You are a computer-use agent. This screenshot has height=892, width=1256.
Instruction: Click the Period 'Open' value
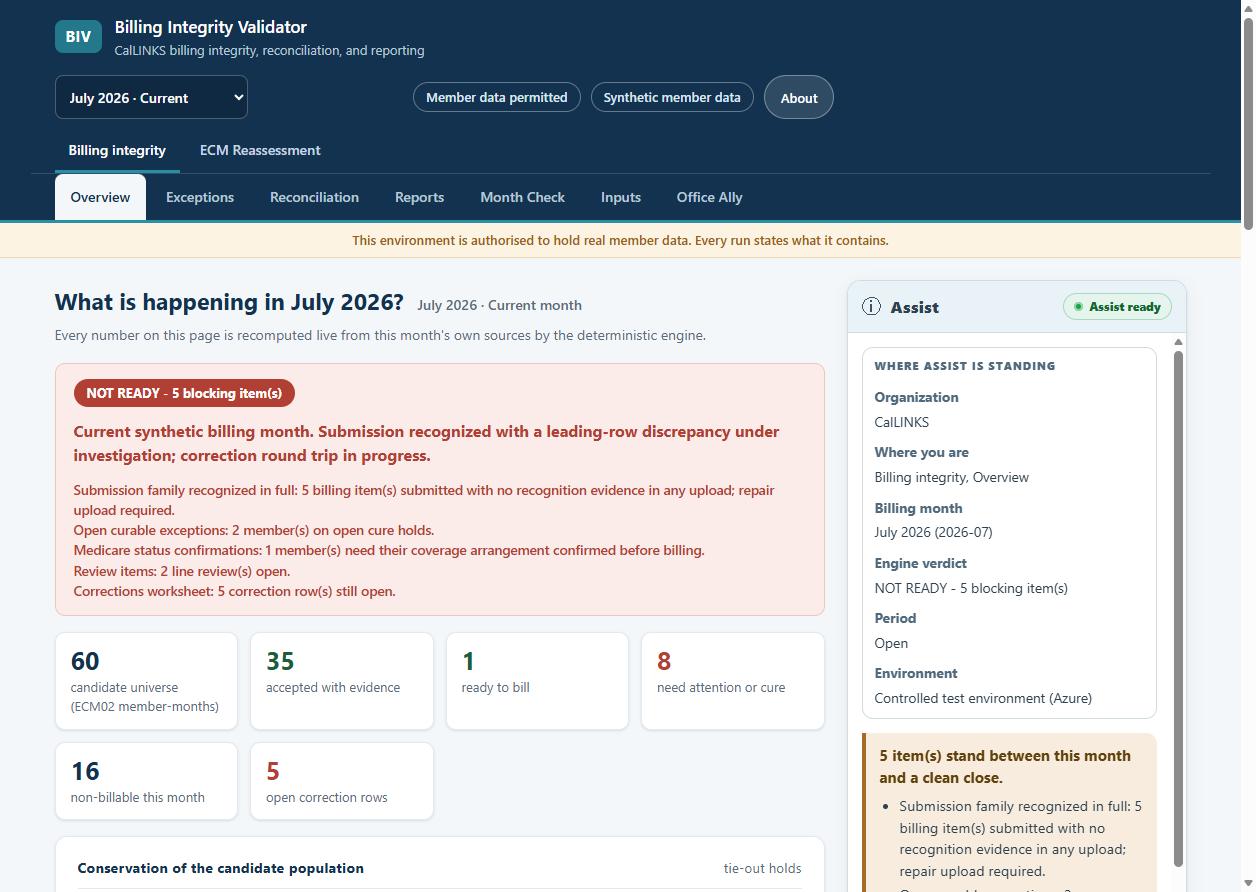point(891,643)
